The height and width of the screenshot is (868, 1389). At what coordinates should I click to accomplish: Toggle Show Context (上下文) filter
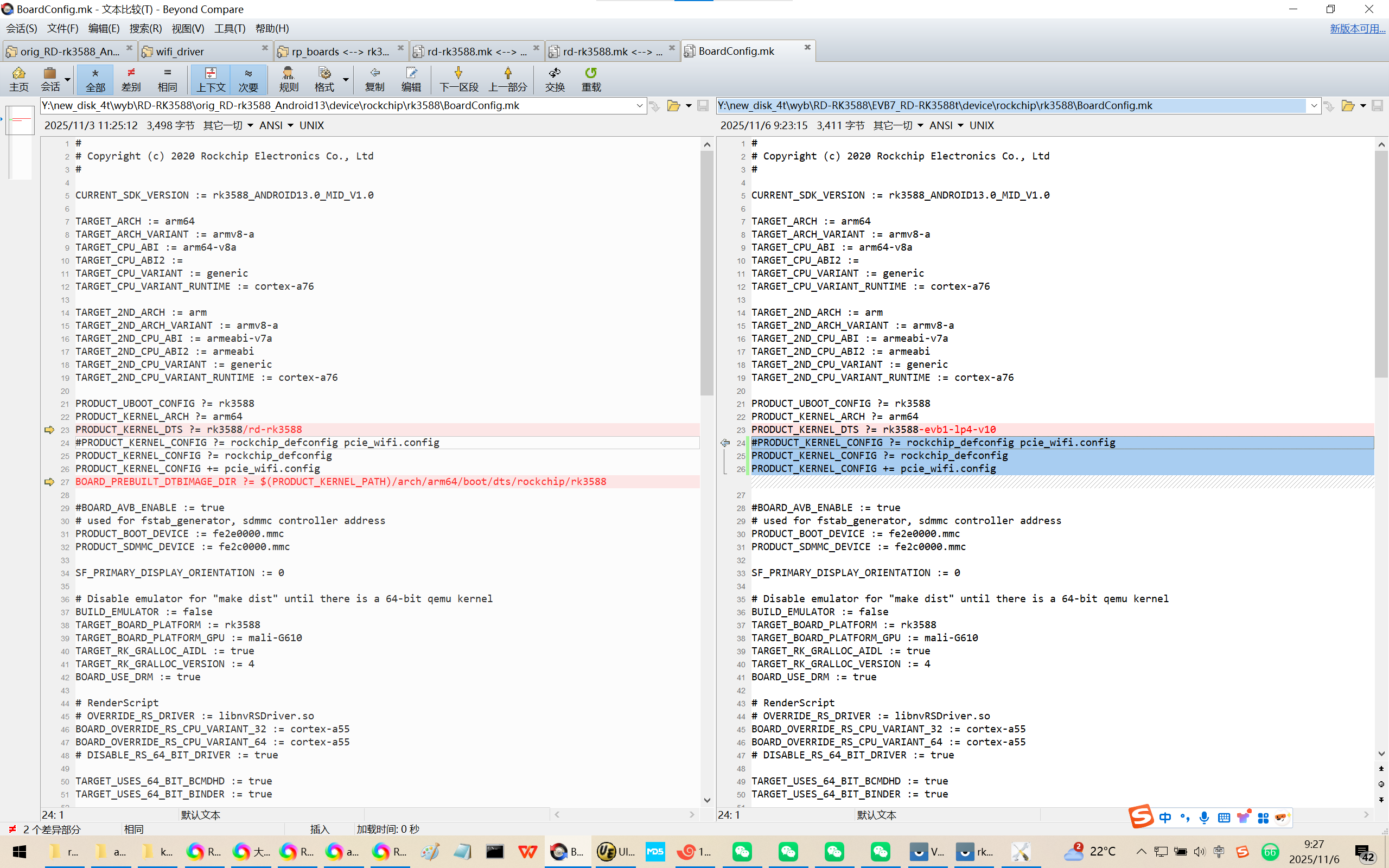click(x=210, y=79)
